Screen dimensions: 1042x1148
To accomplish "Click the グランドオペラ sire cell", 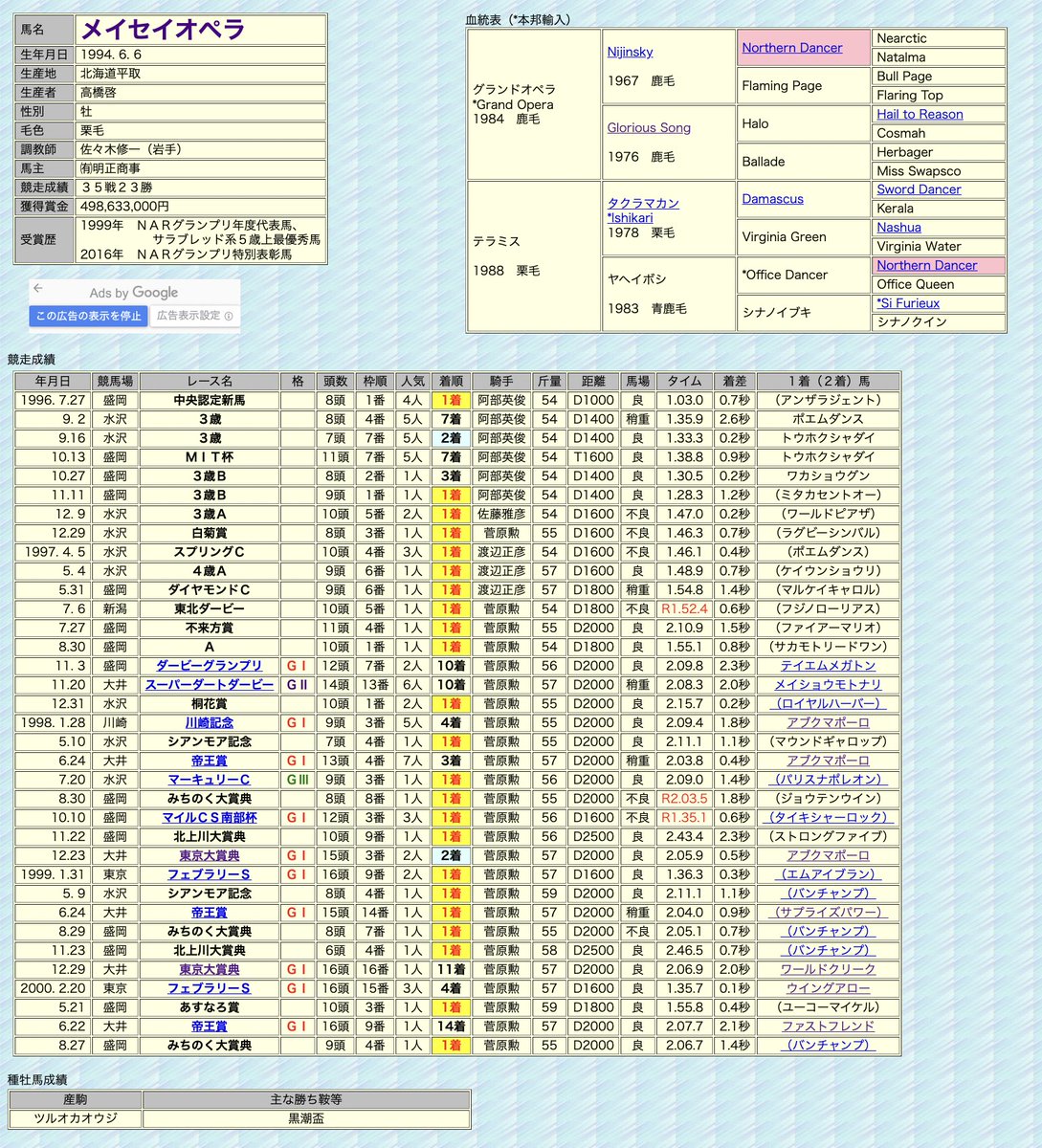I will pyautogui.click(x=533, y=104).
